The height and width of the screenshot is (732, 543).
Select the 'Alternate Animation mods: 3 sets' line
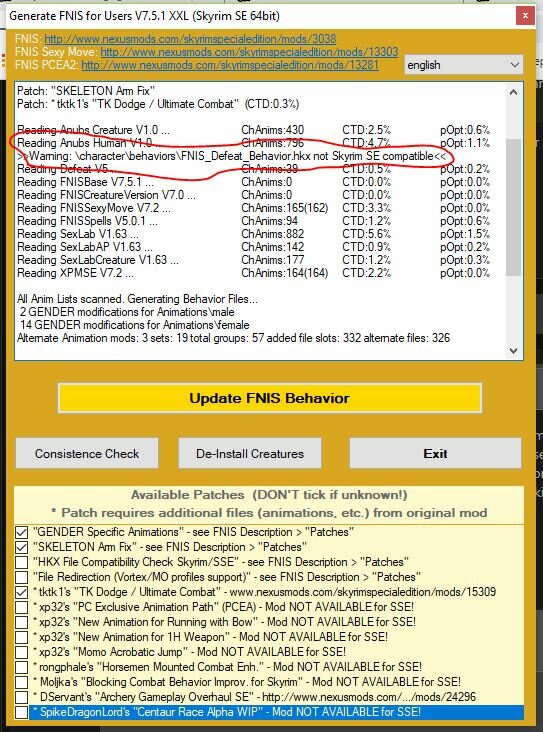pyautogui.click(x=233, y=338)
